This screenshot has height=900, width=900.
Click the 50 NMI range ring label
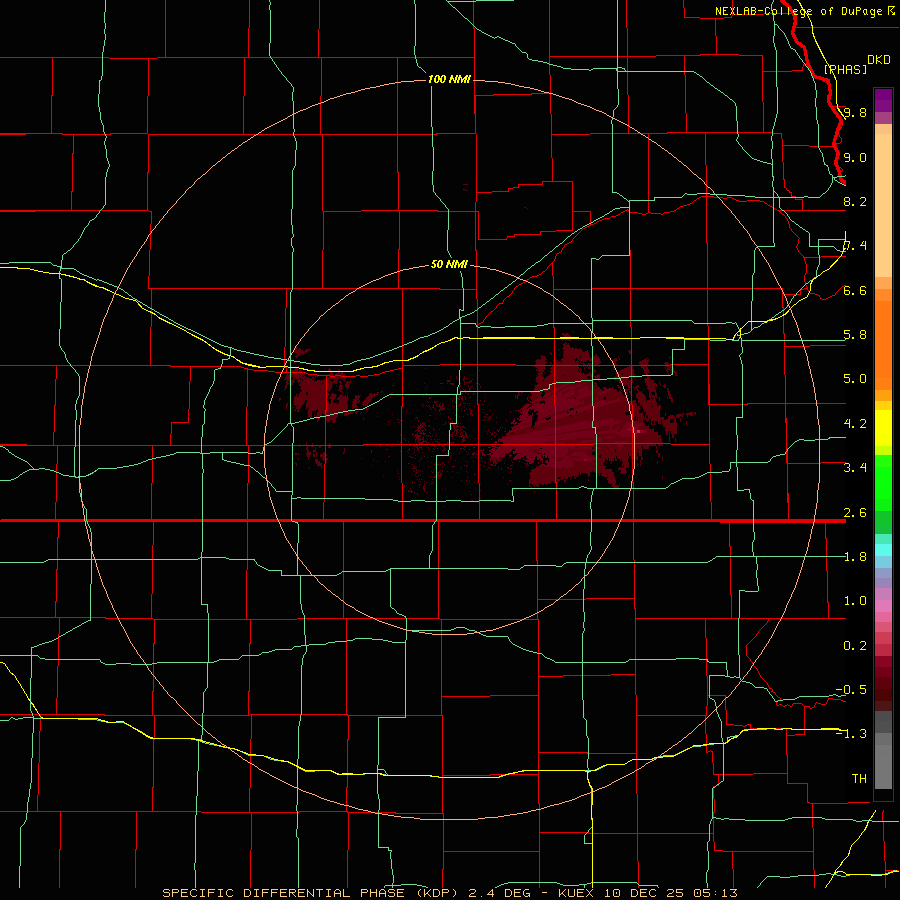(449, 264)
